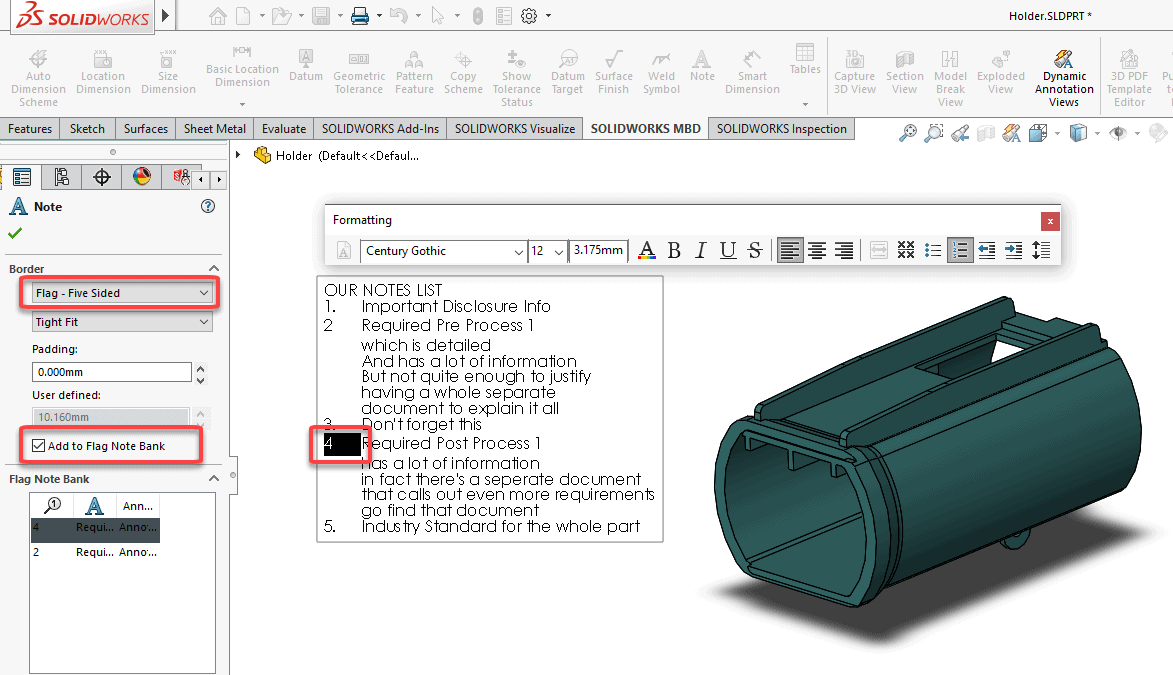This screenshot has width=1173, height=675.
Task: Switch to the Evaluate tab
Action: [x=284, y=129]
